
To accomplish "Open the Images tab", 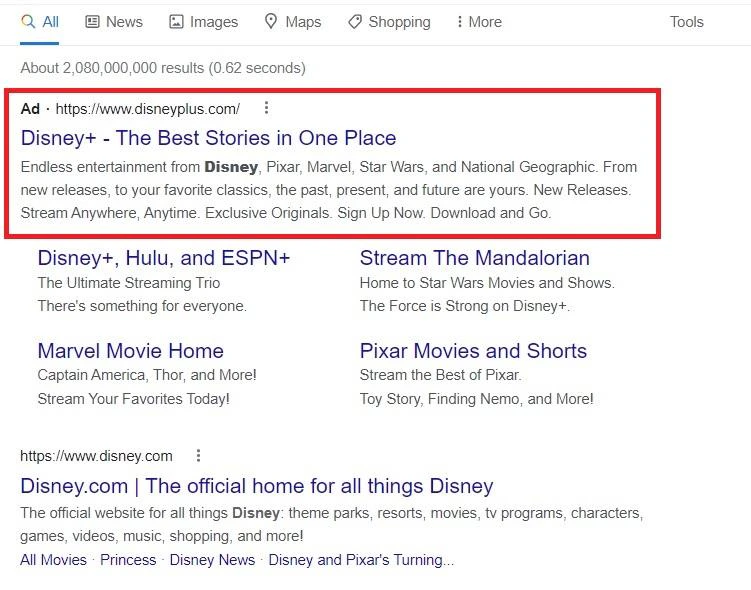I will point(204,22).
